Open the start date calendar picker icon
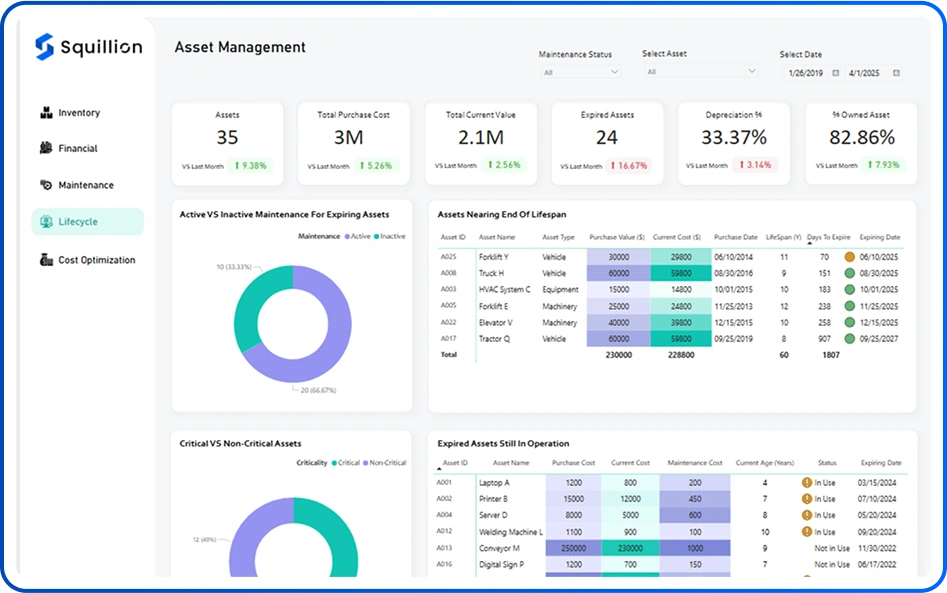This screenshot has width=947, height=593. (836, 73)
